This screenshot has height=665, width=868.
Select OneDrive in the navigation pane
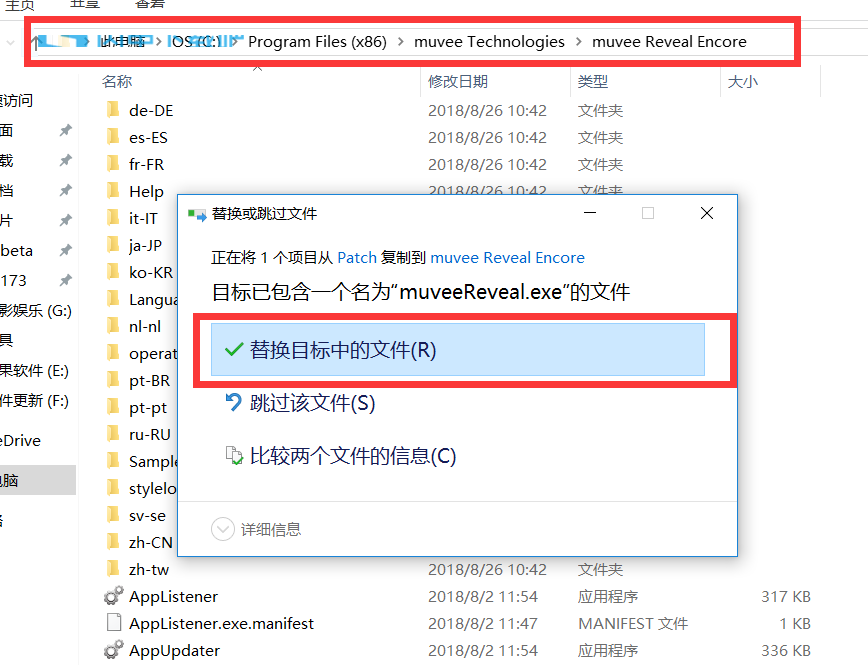coord(20,441)
